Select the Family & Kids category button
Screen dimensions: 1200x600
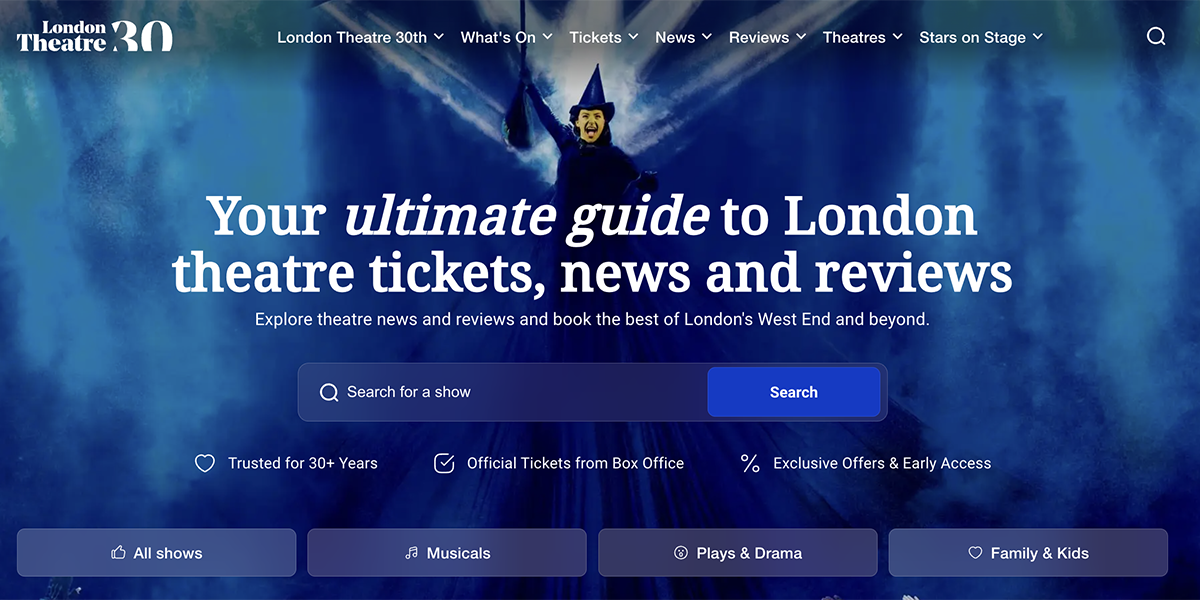1028,553
